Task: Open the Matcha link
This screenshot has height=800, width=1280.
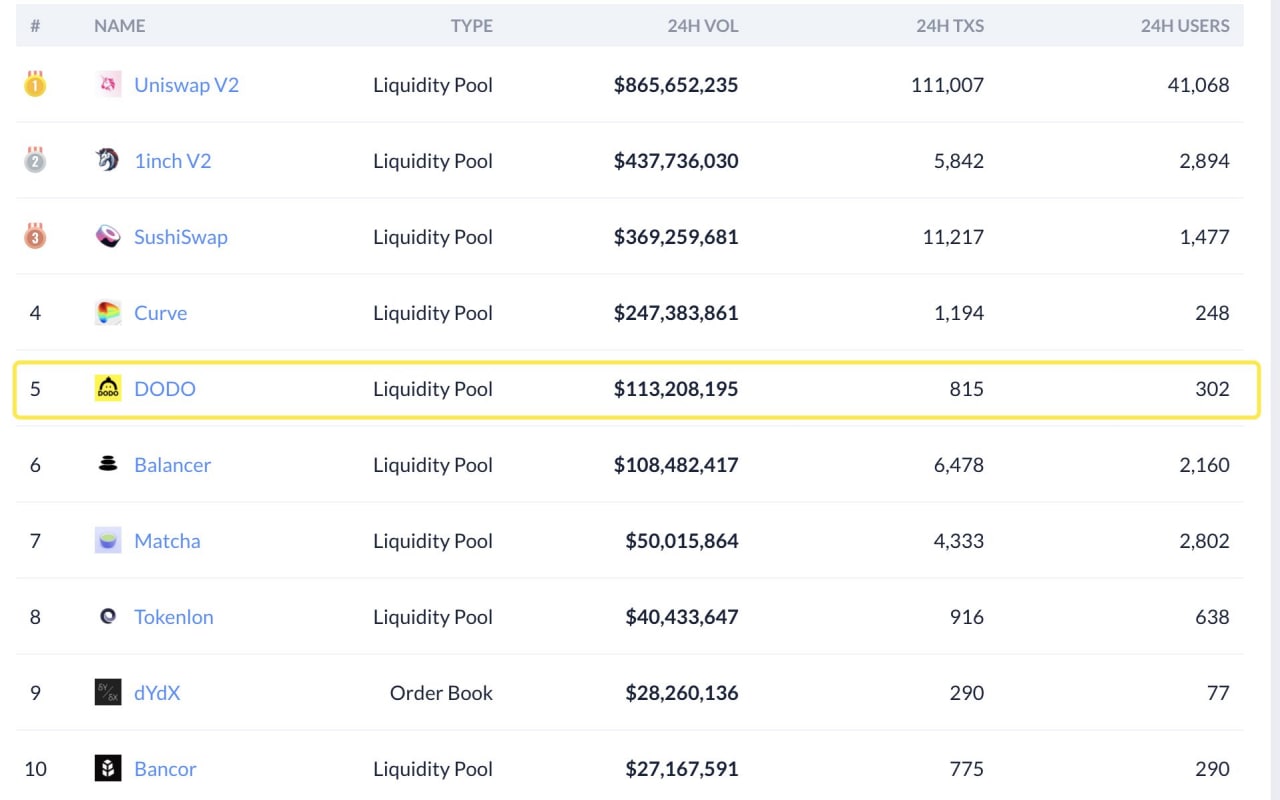Action: (x=167, y=541)
